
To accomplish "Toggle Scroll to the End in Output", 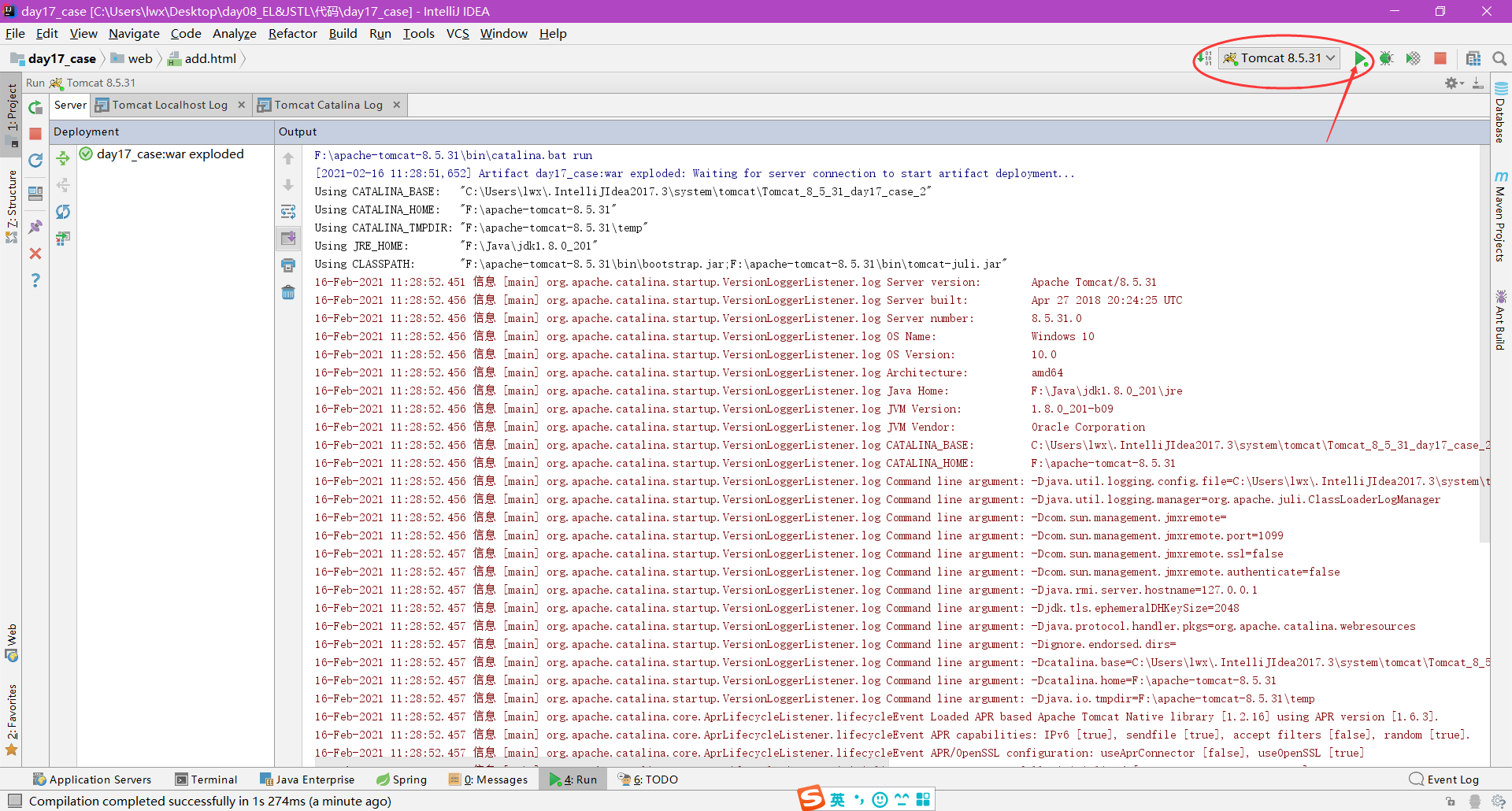I will tap(288, 238).
